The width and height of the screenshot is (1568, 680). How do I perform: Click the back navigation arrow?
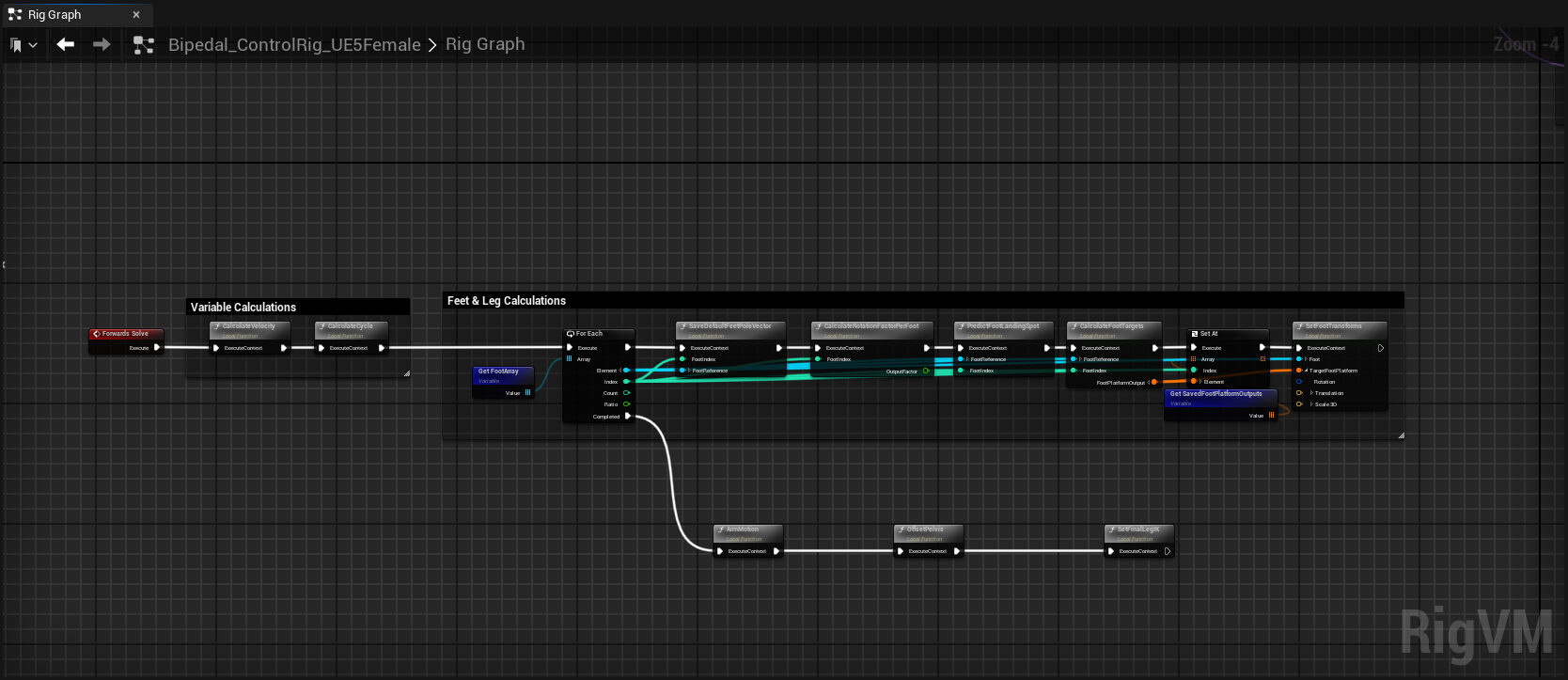[65, 44]
